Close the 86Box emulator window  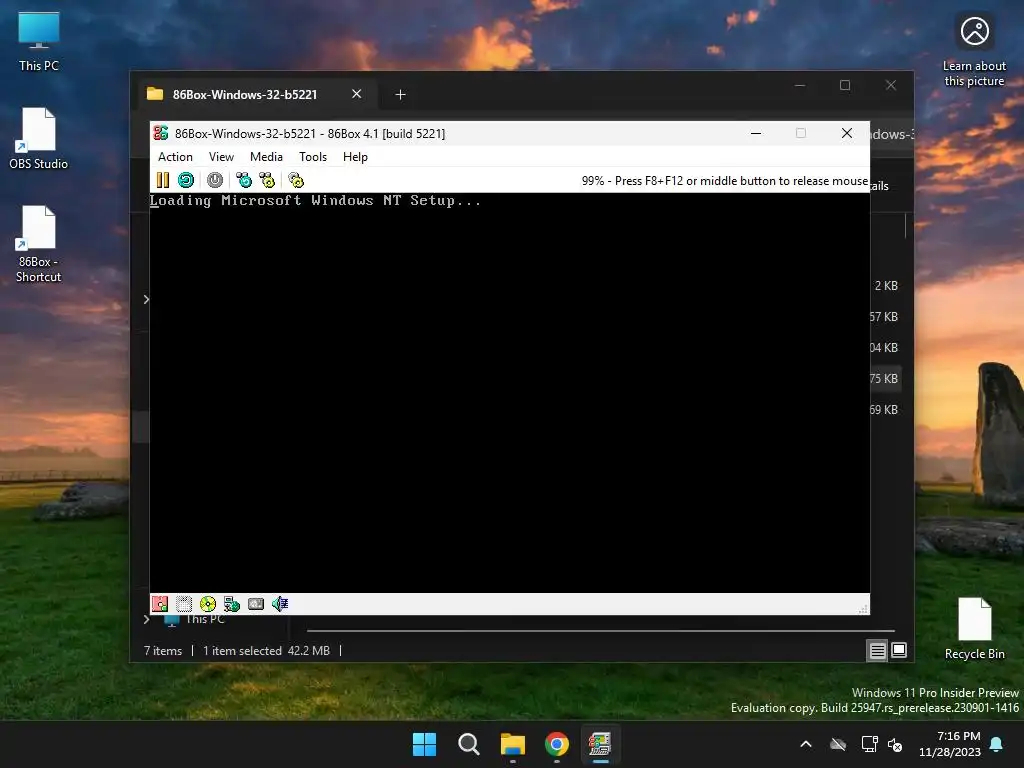[847, 133]
